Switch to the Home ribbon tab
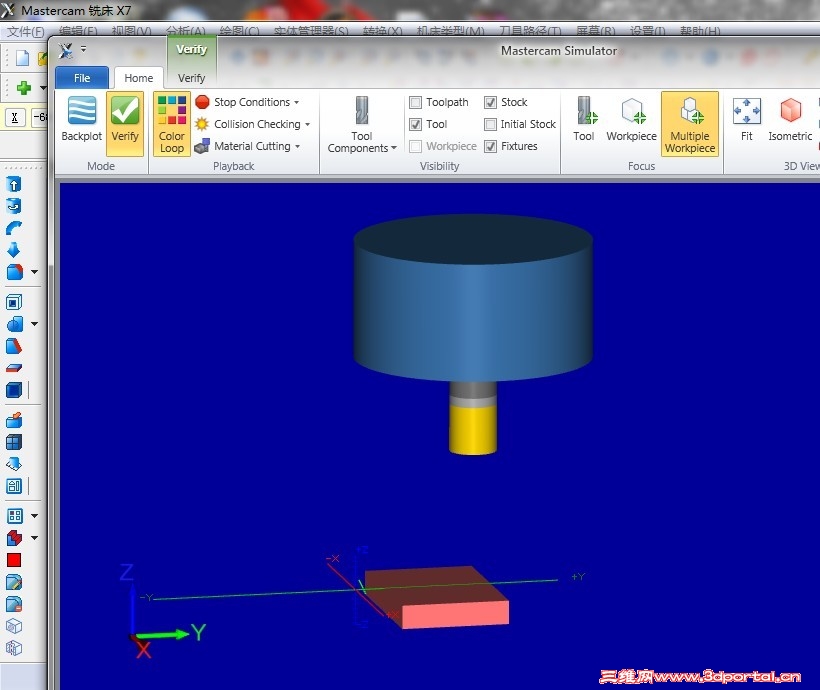The image size is (820, 690). pos(139,78)
